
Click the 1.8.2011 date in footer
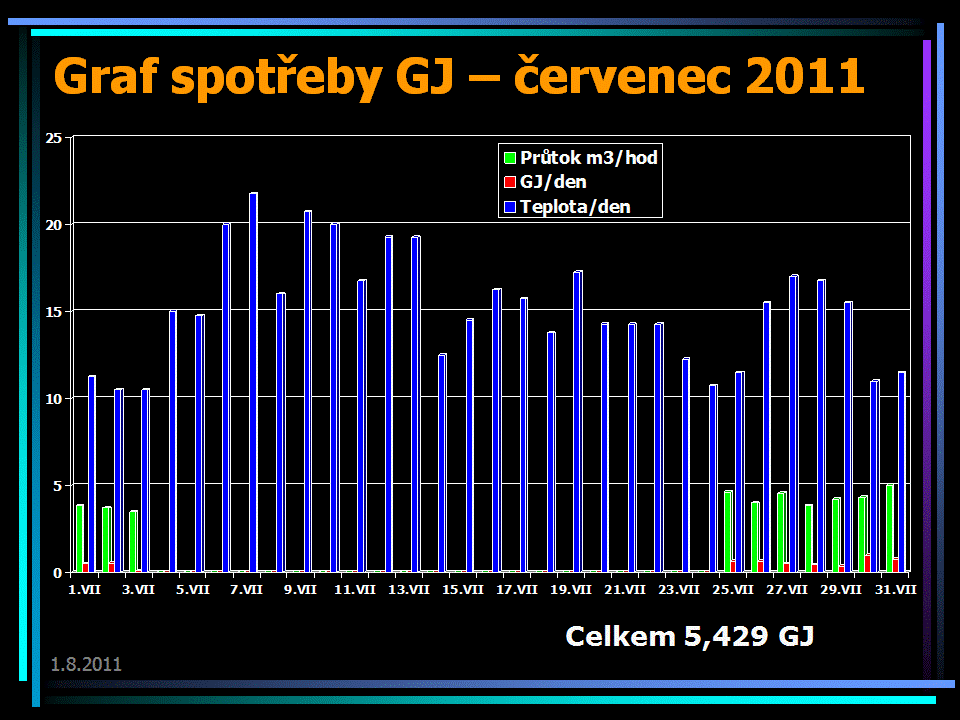[86, 664]
